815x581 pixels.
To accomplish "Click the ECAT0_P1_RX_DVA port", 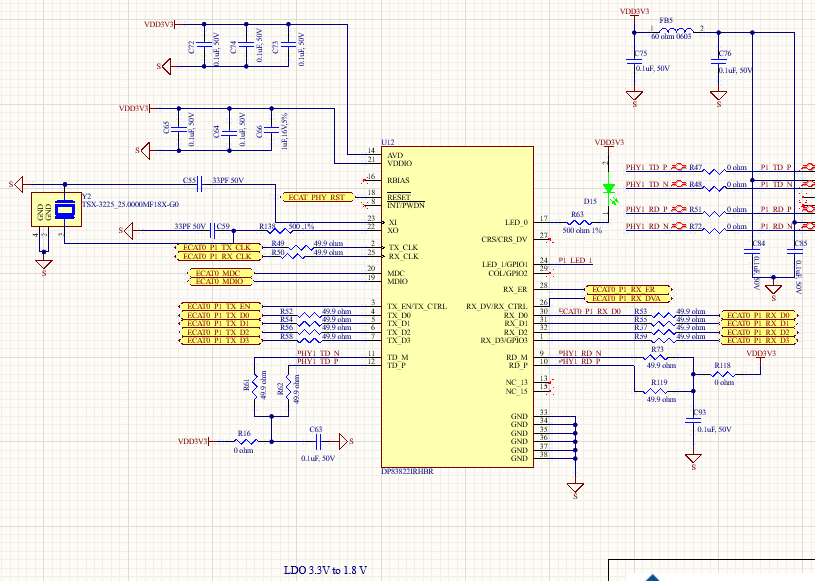I will click(x=629, y=298).
